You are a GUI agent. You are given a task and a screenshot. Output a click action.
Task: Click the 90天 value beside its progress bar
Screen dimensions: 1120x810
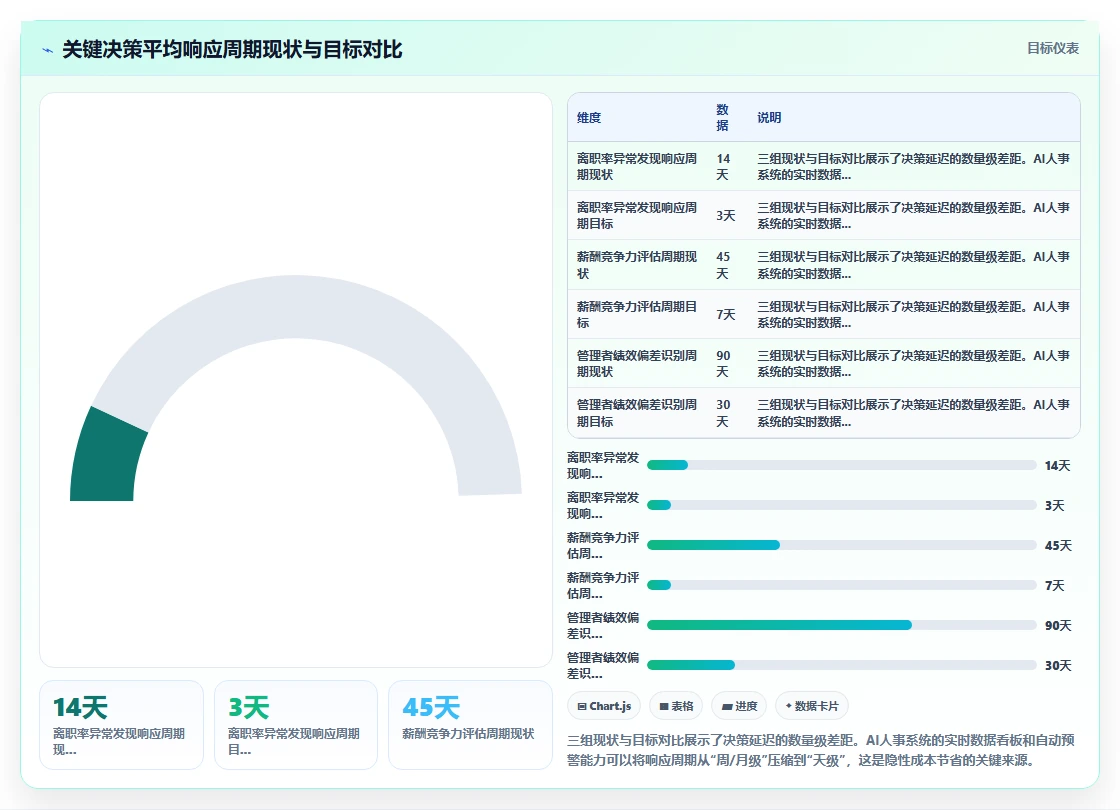(1058, 626)
